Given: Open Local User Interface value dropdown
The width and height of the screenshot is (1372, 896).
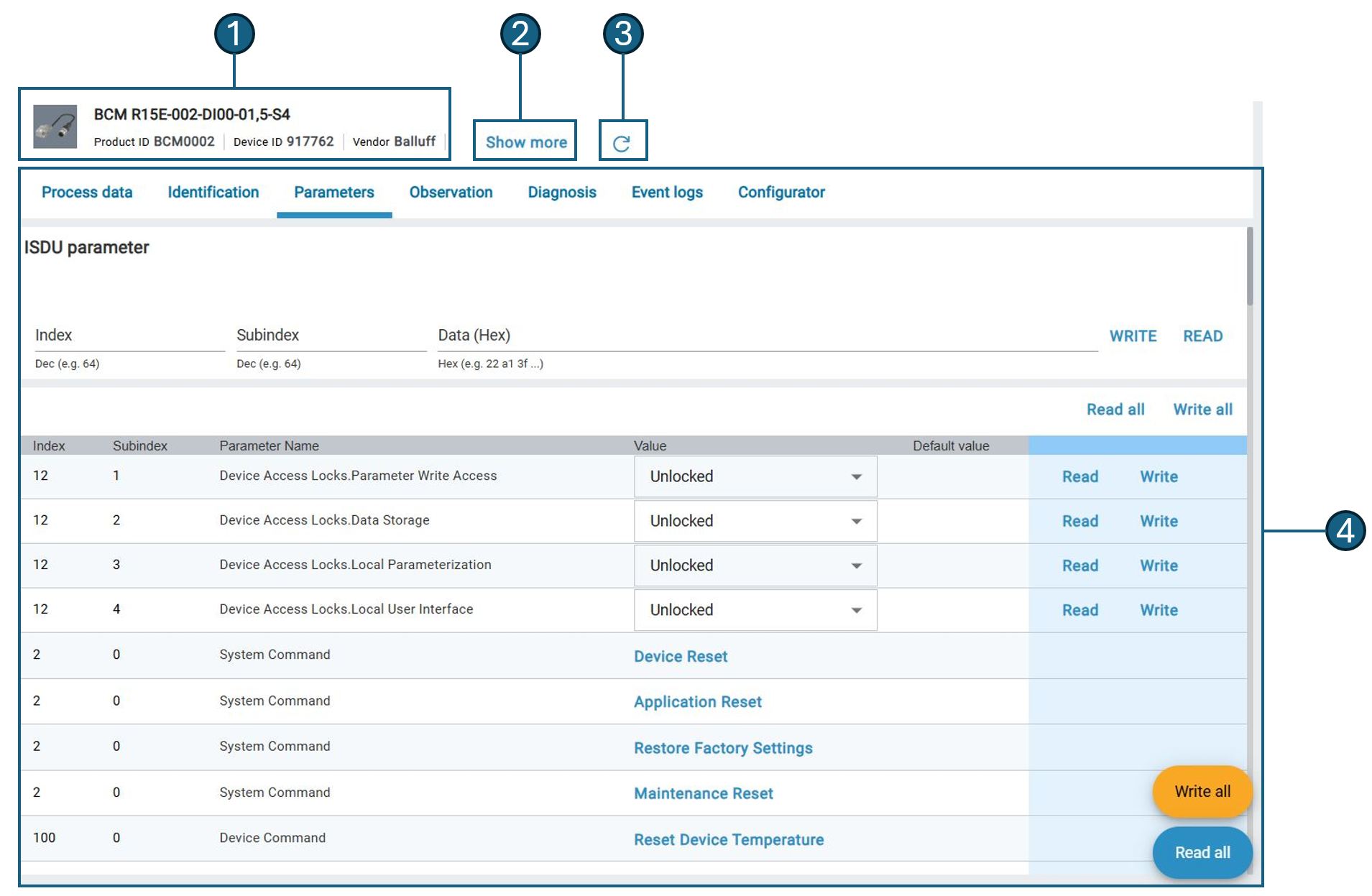Looking at the screenshot, I should pos(755,610).
